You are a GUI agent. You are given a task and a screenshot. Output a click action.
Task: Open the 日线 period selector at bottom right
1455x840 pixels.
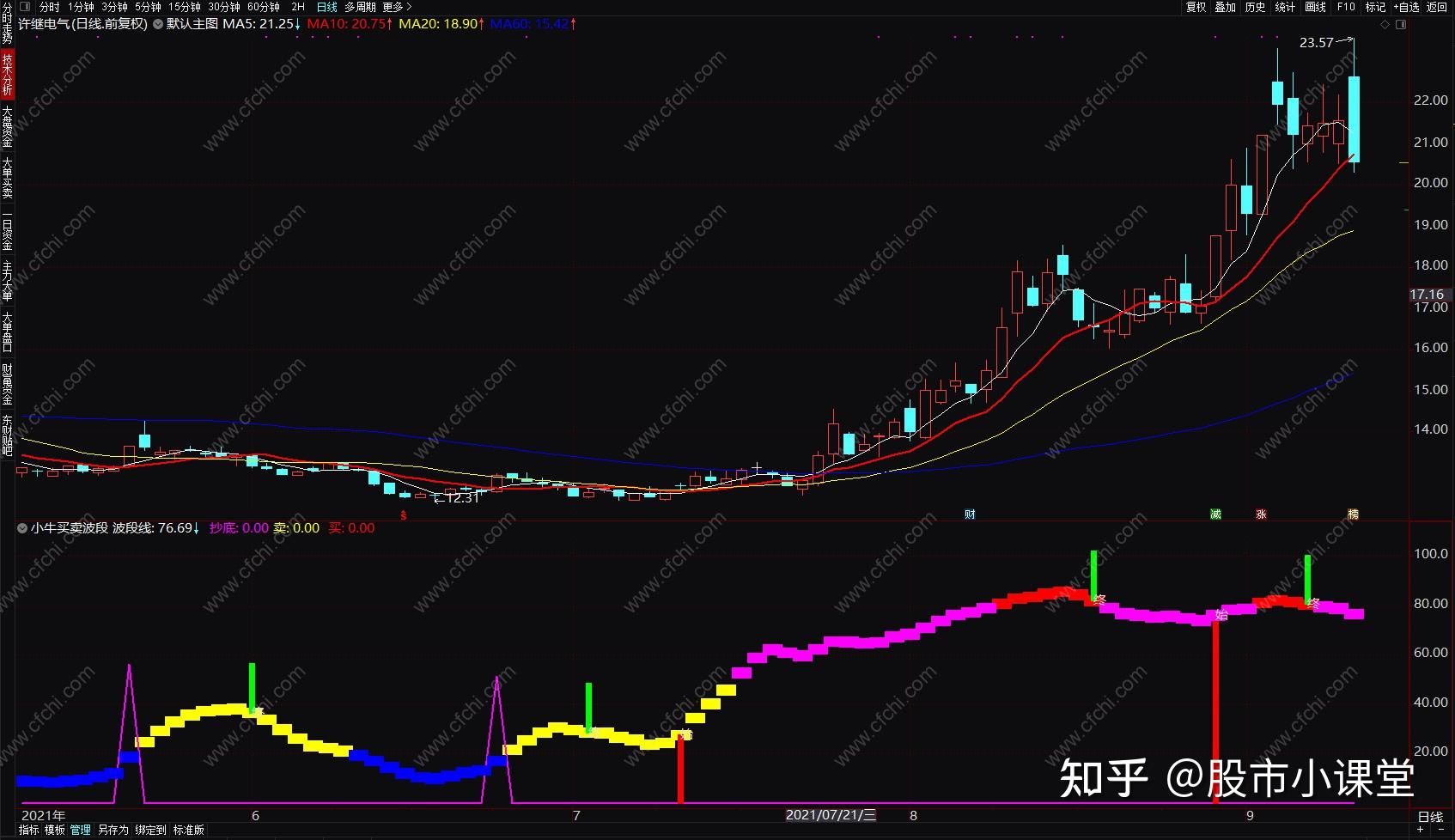click(x=1430, y=816)
